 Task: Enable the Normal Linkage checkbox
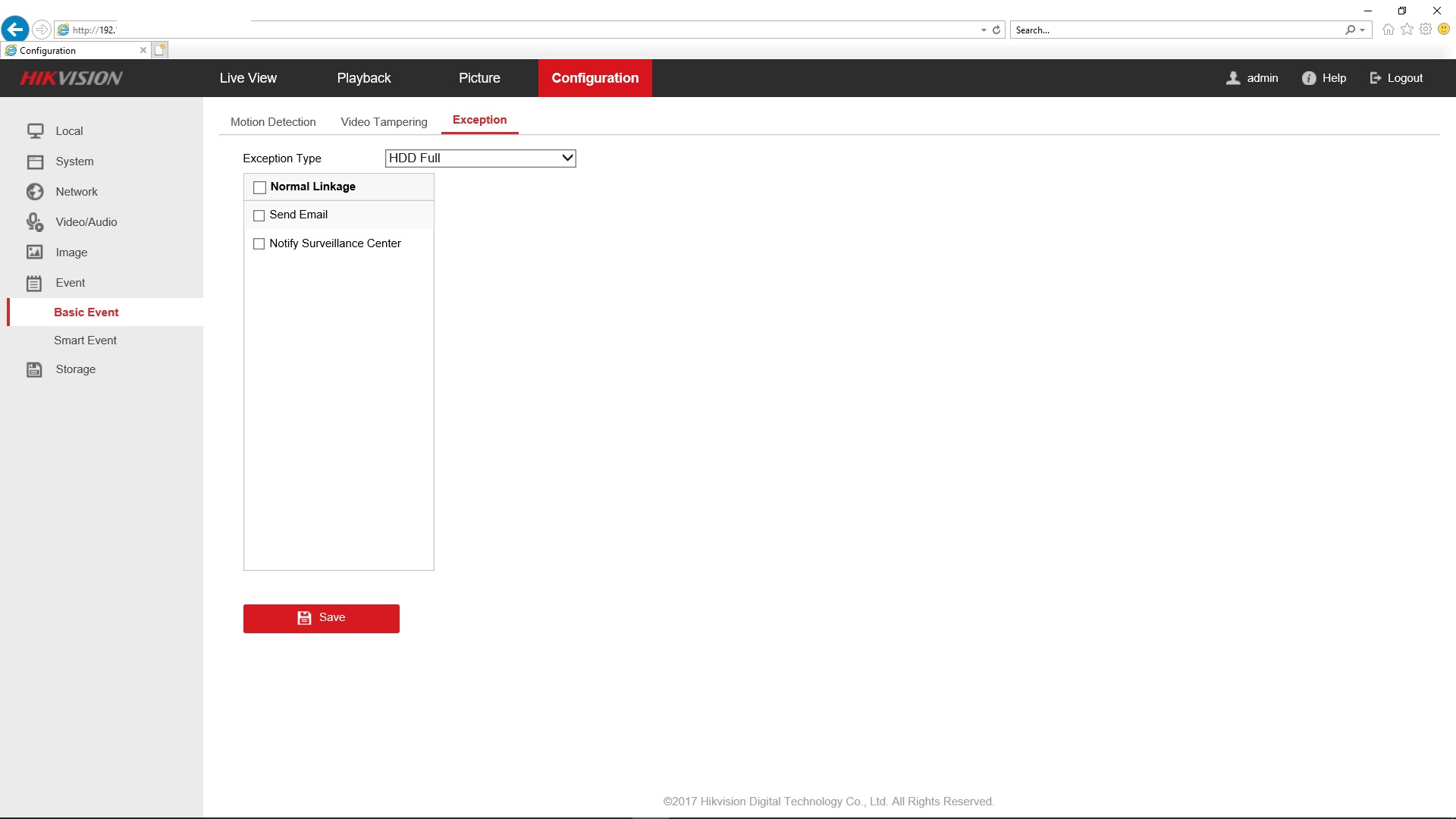coord(259,187)
